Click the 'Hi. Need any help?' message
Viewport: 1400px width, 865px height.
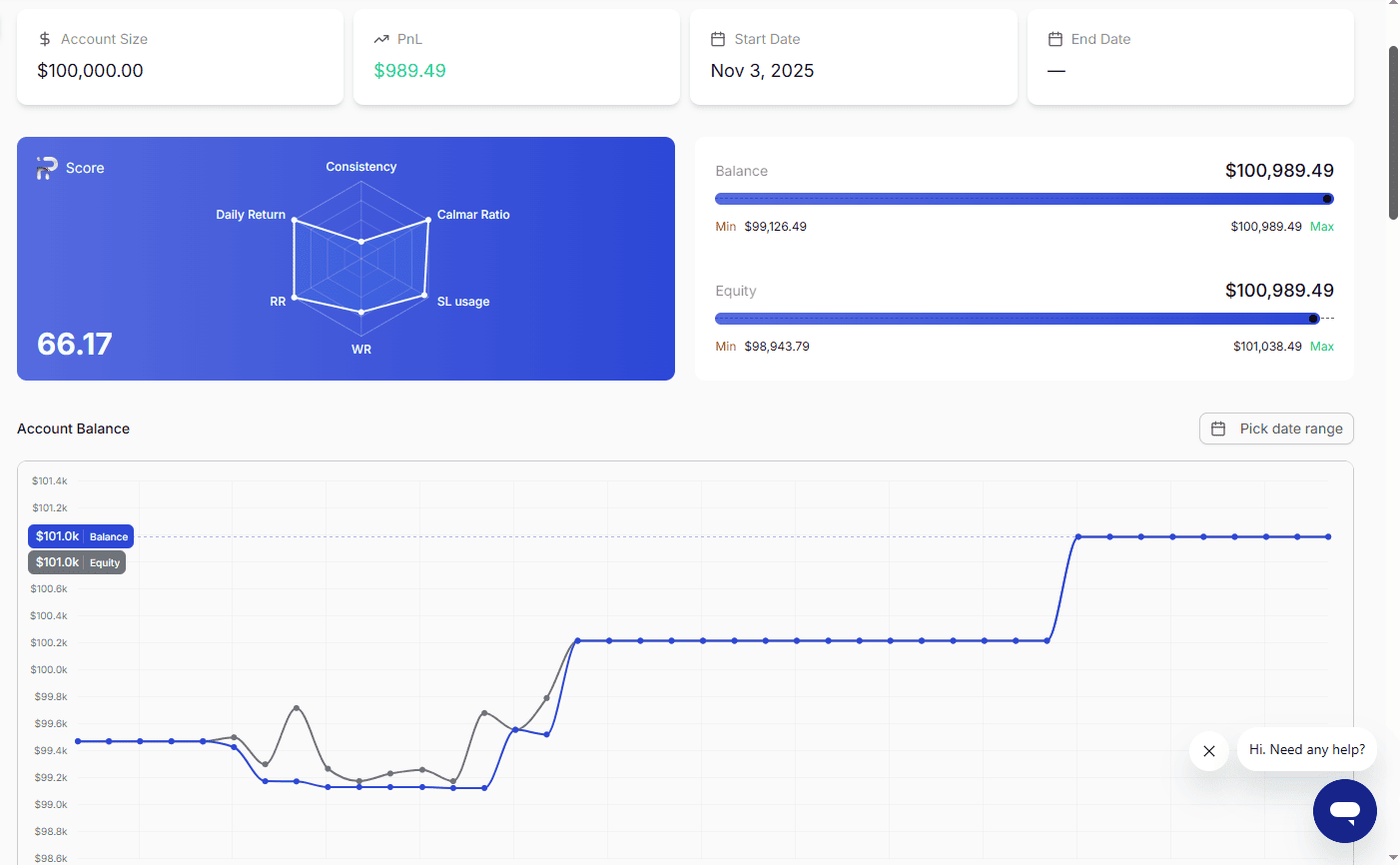click(x=1306, y=749)
